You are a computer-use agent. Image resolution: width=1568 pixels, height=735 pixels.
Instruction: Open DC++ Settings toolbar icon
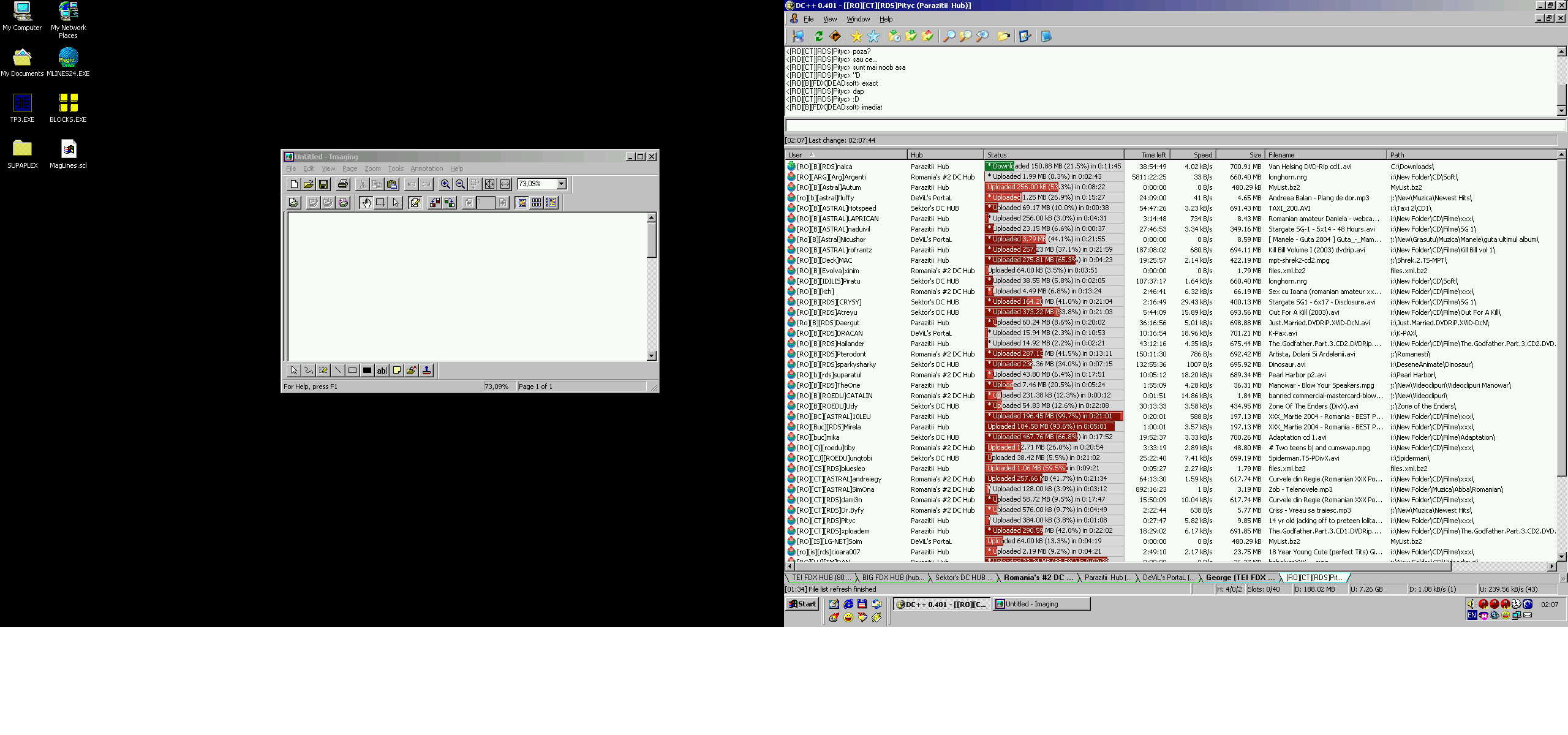click(x=1025, y=36)
